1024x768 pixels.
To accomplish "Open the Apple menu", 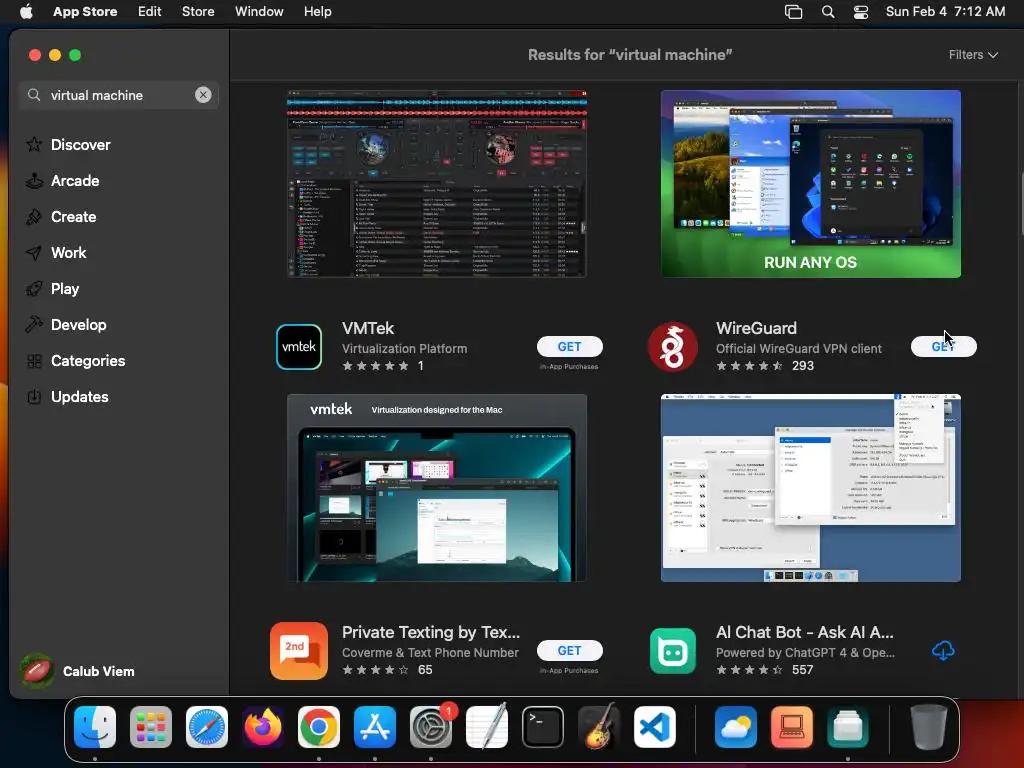I will 26,12.
